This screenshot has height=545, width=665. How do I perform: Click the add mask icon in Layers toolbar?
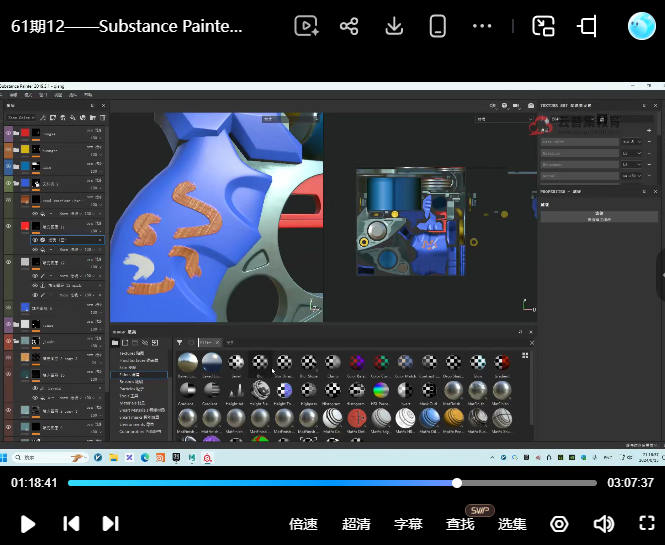53,117
